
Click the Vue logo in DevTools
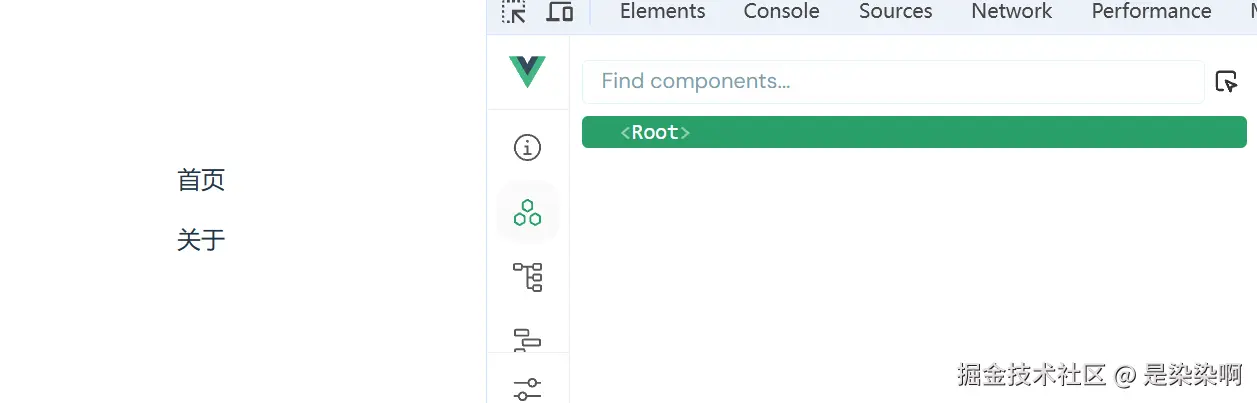point(527,72)
